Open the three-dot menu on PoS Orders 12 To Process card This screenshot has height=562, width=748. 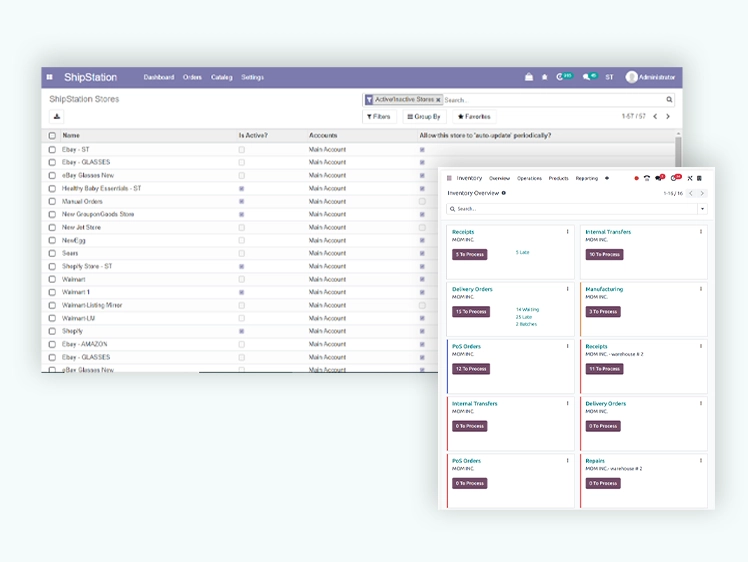pos(567,346)
